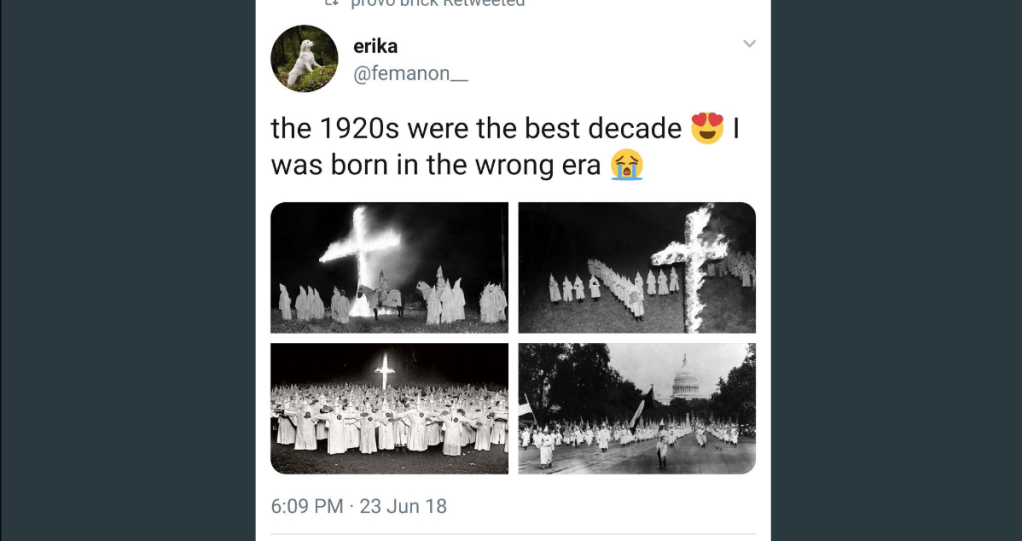Open the @femanon__ handle
The image size is (1022, 541).
coord(411,74)
